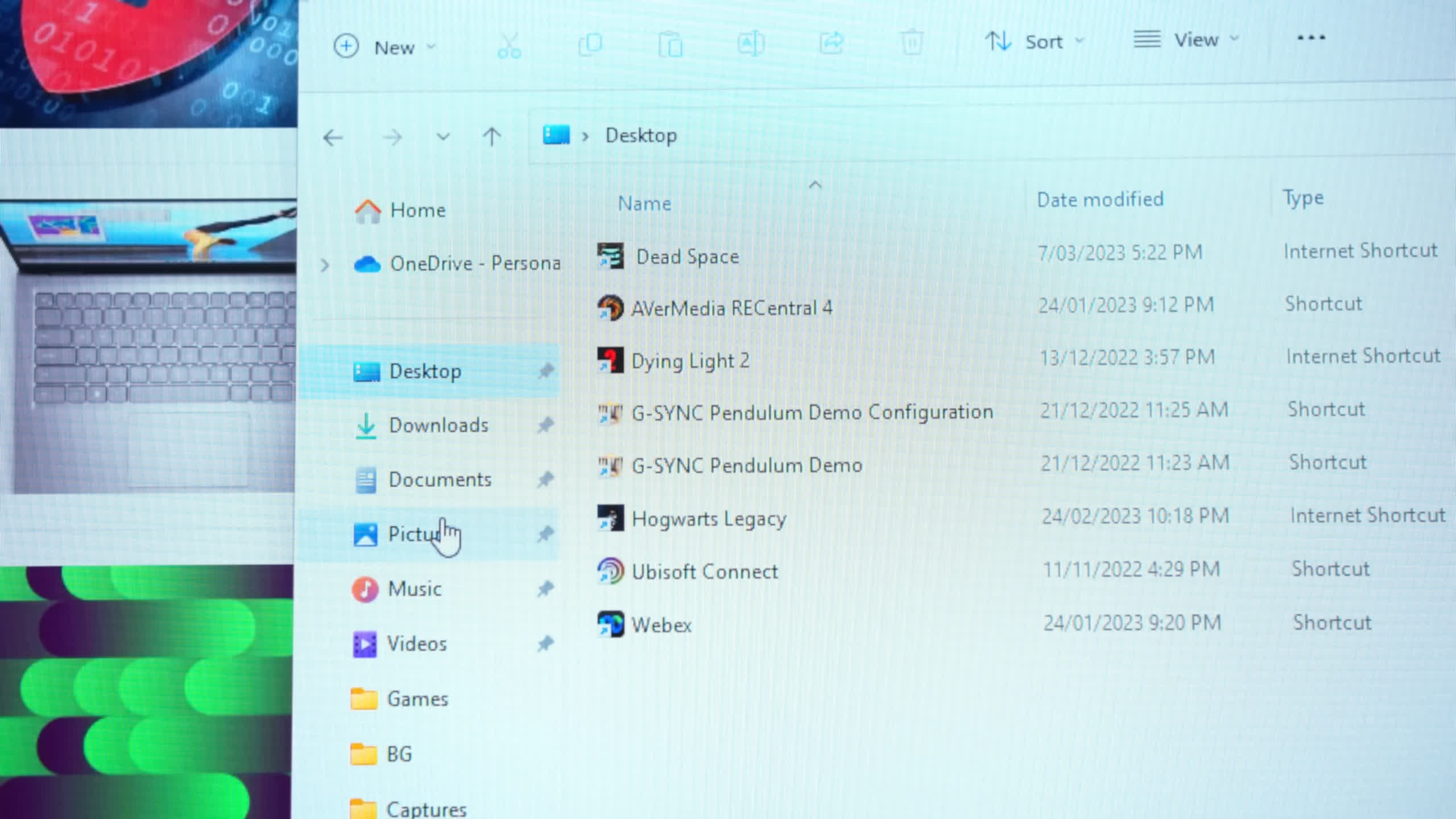
Task: Click the laptop photo in background window
Action: [x=148, y=346]
